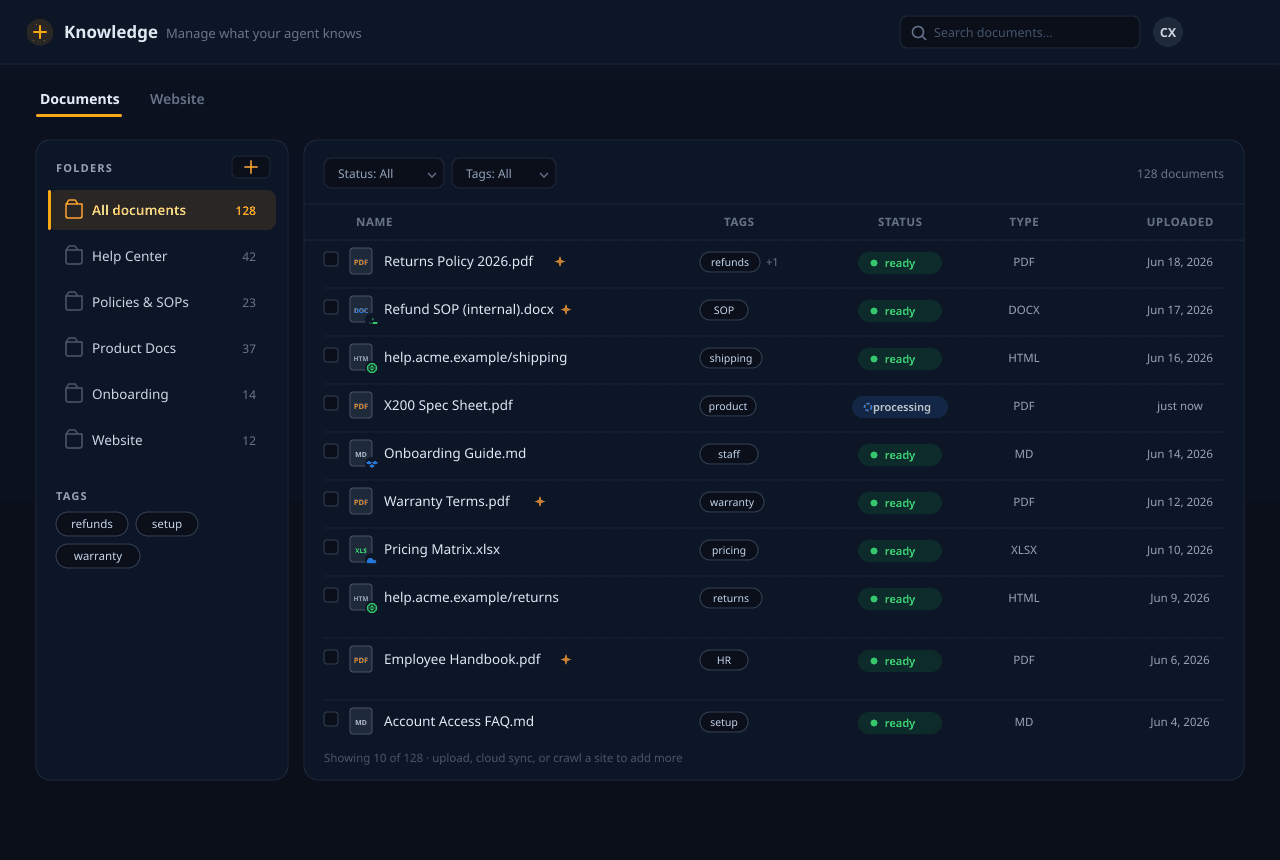Screen dimensions: 1280x860
Task: Click the PDF icon for Employee Handbook.pdf
Action: click(361, 660)
